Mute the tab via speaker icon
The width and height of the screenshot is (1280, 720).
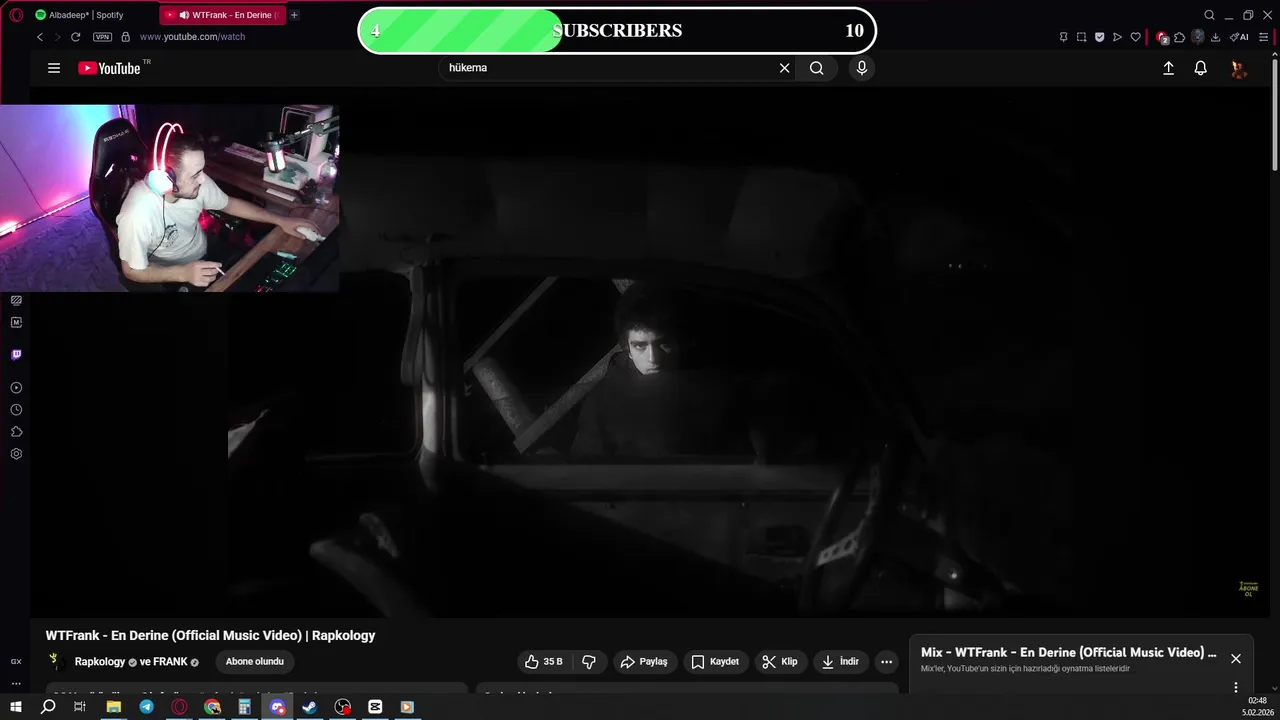pos(184,15)
